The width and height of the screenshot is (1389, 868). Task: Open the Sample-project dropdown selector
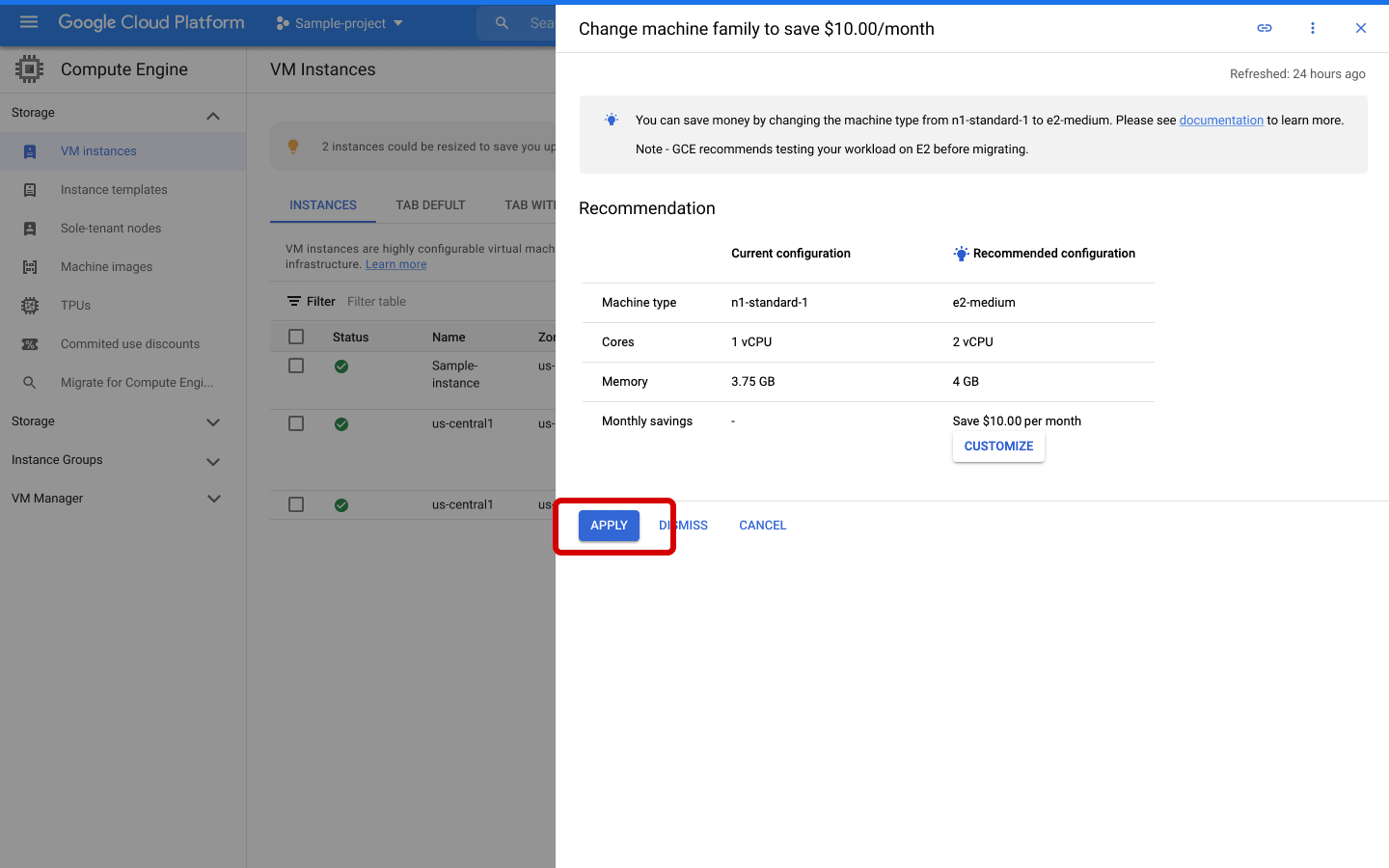click(x=340, y=23)
